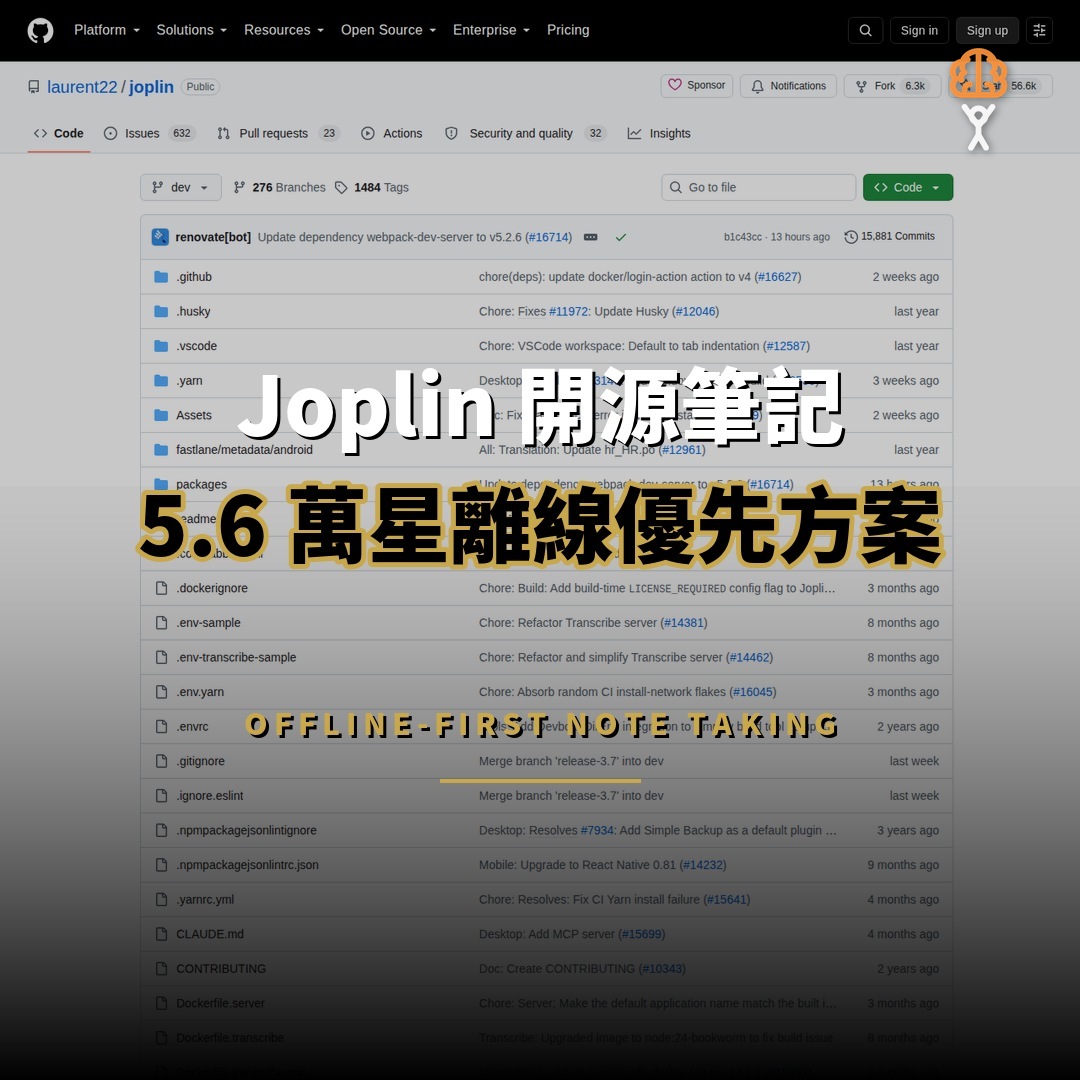
Task: Click the .yarnrc.yml file icon
Action: [x=161, y=900]
